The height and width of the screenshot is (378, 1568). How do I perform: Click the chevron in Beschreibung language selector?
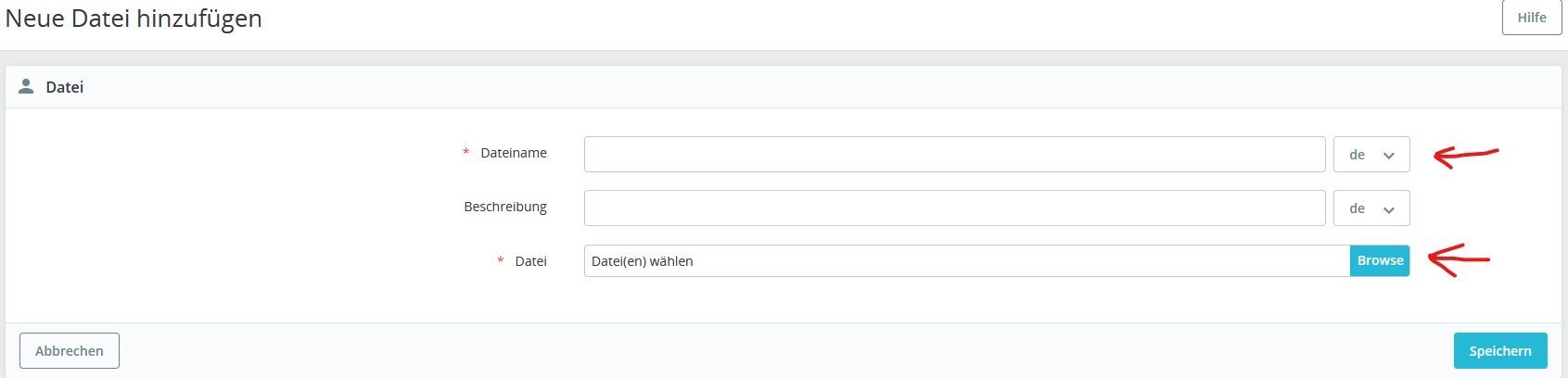pos(1388,209)
